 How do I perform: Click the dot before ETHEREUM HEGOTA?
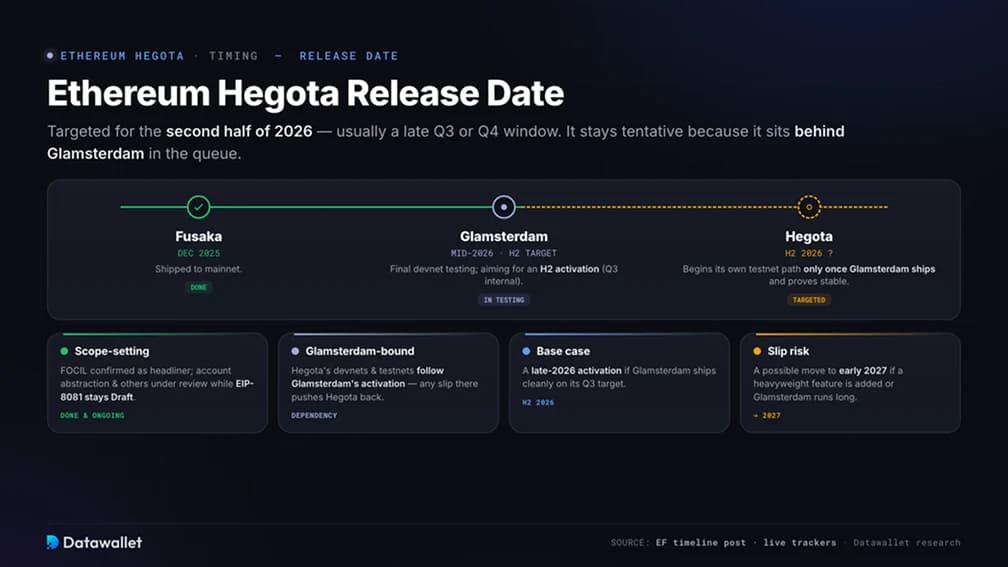[50, 56]
